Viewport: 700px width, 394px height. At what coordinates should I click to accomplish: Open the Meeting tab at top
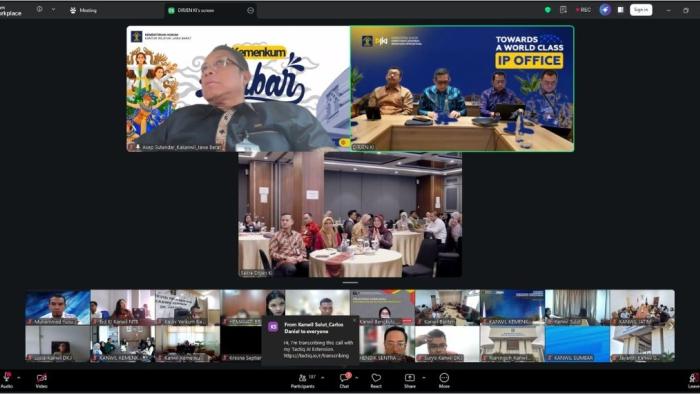(83, 10)
